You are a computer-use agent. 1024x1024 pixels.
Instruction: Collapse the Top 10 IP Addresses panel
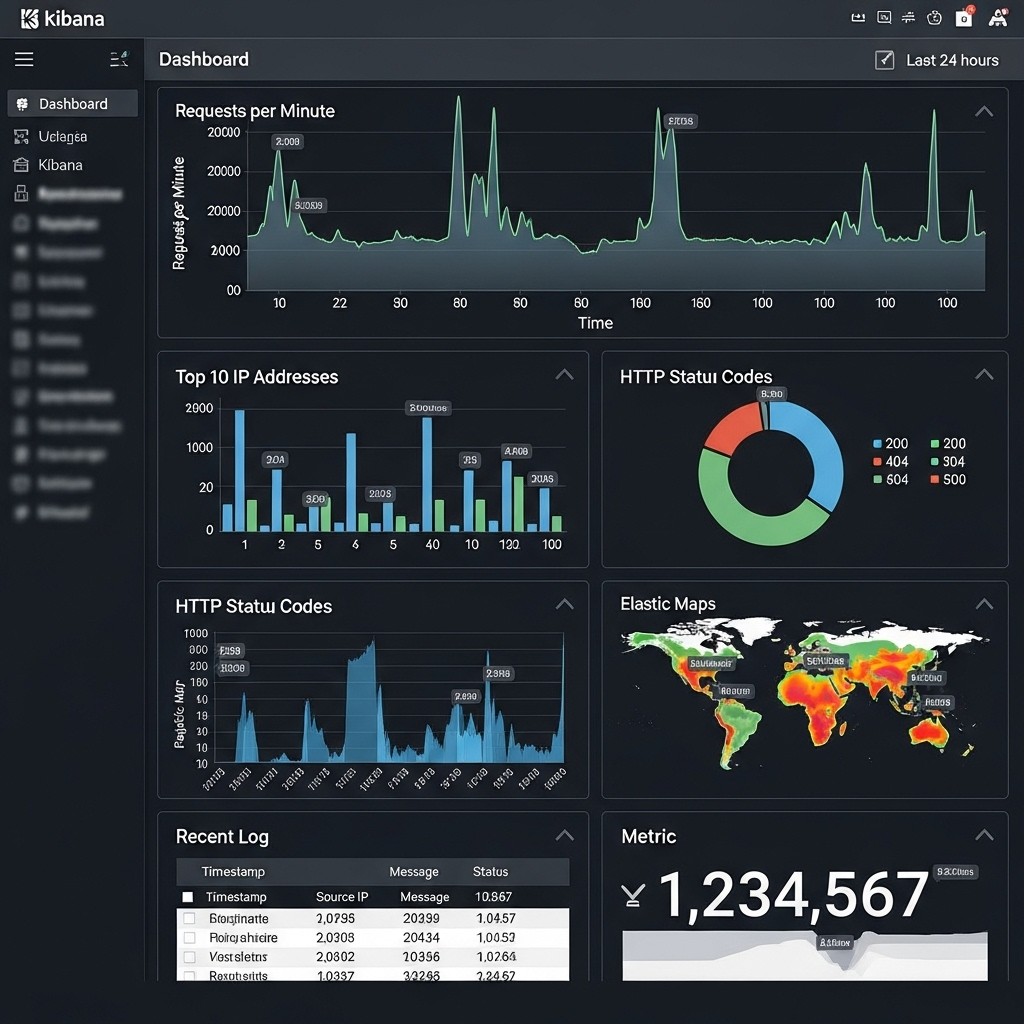pyautogui.click(x=564, y=374)
